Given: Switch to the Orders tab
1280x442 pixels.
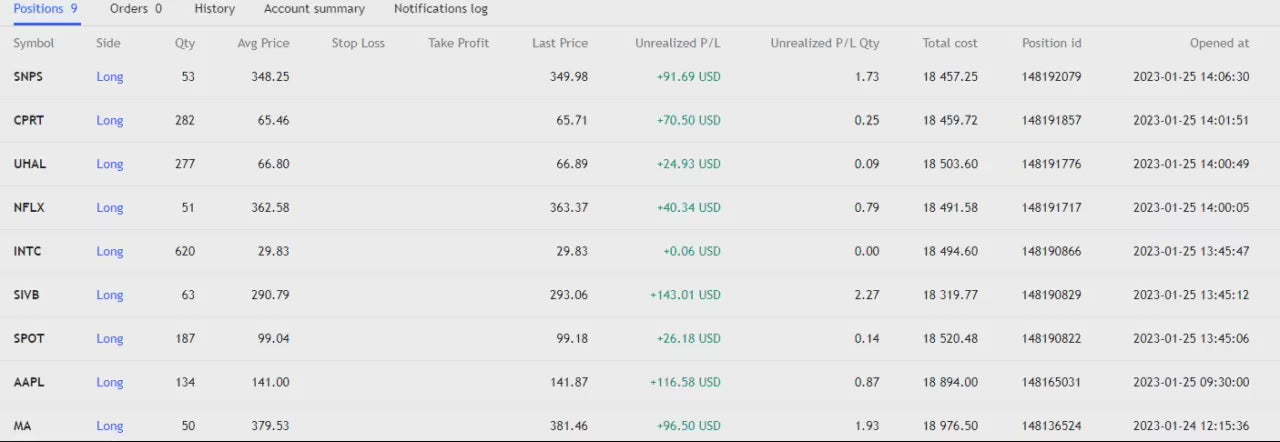Looking at the screenshot, I should [x=136, y=9].
